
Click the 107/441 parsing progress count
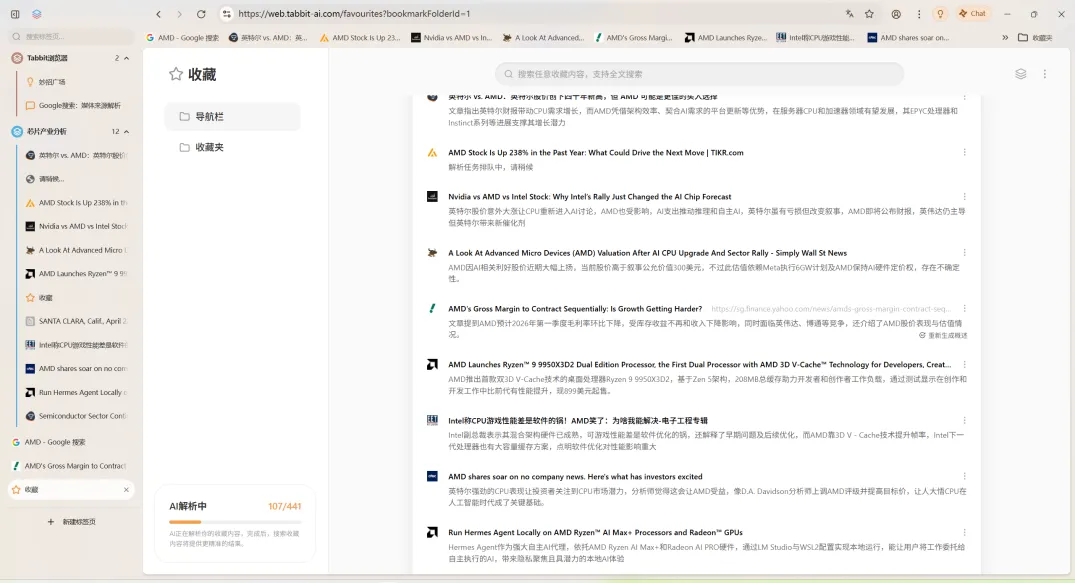[285, 506]
